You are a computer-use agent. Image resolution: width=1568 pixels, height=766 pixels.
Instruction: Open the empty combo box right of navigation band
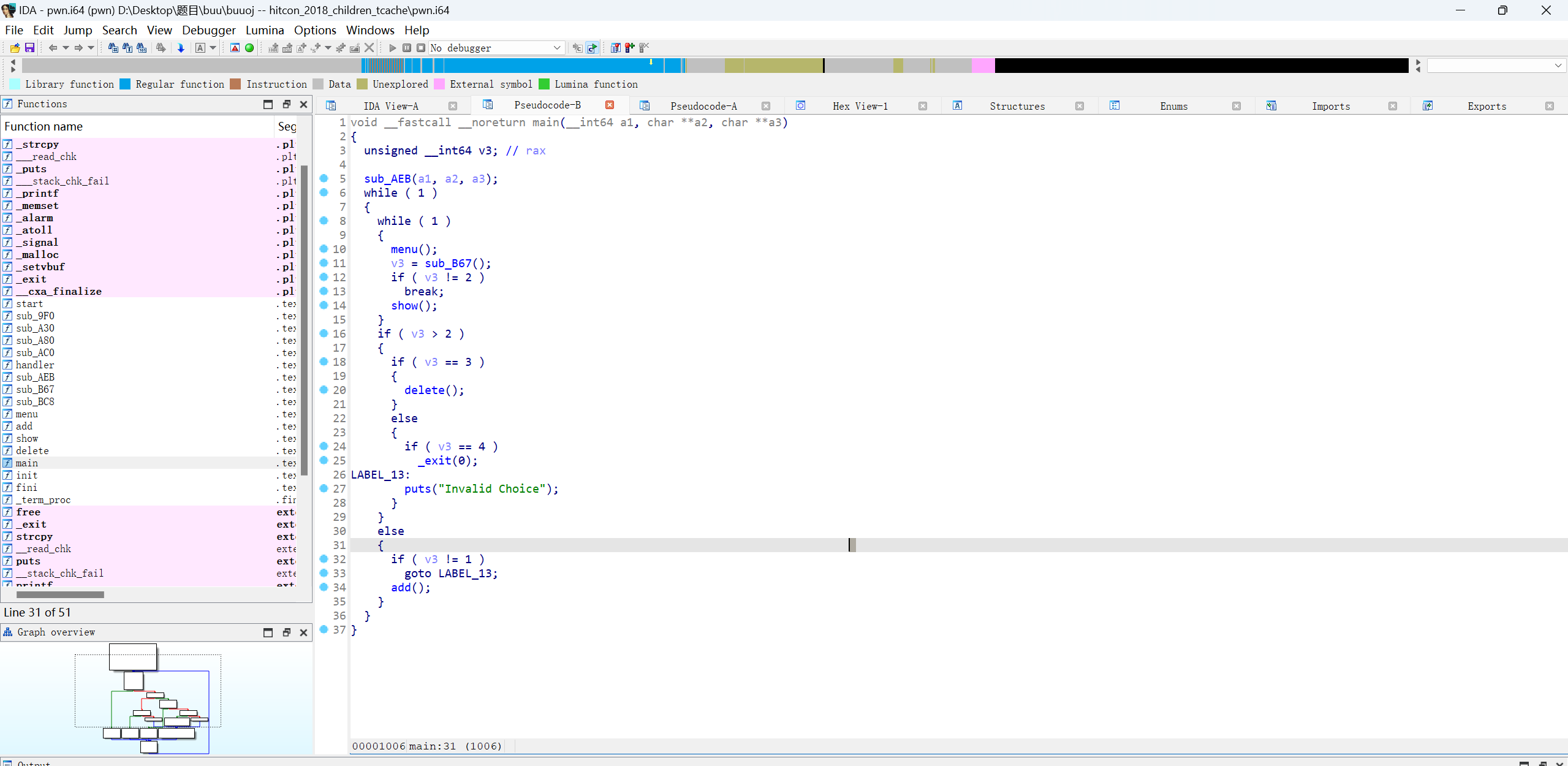tap(1496, 66)
